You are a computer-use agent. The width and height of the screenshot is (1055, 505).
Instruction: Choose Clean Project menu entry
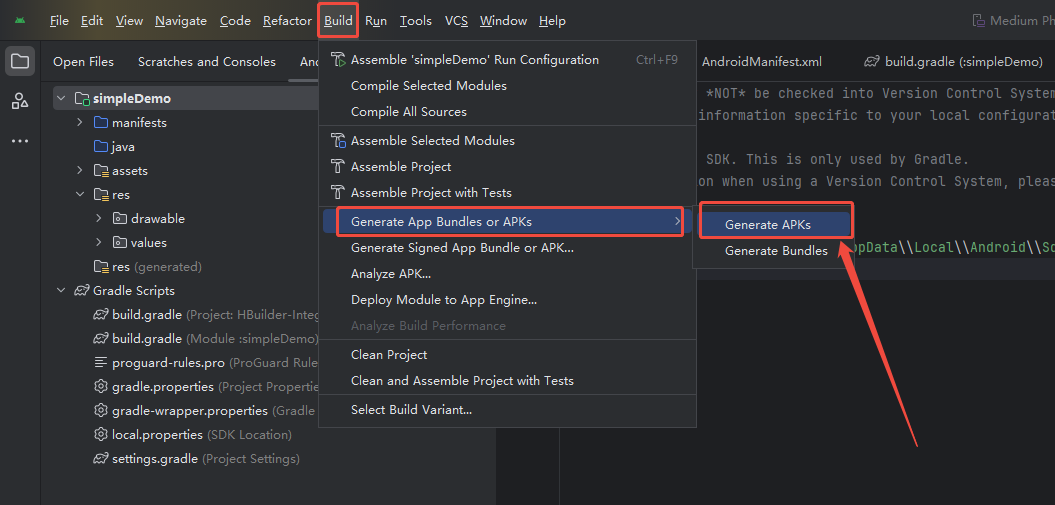(x=389, y=355)
